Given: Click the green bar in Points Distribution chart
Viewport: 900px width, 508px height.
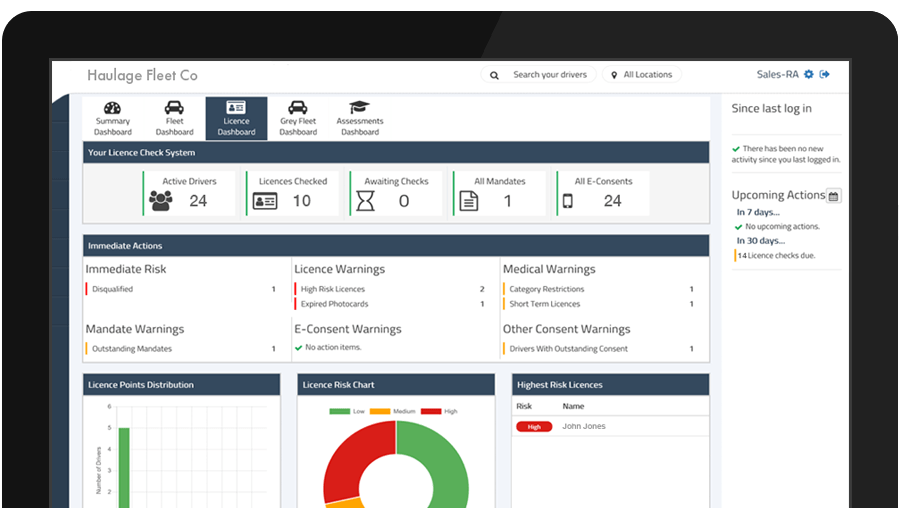Looking at the screenshot, I should [124, 468].
